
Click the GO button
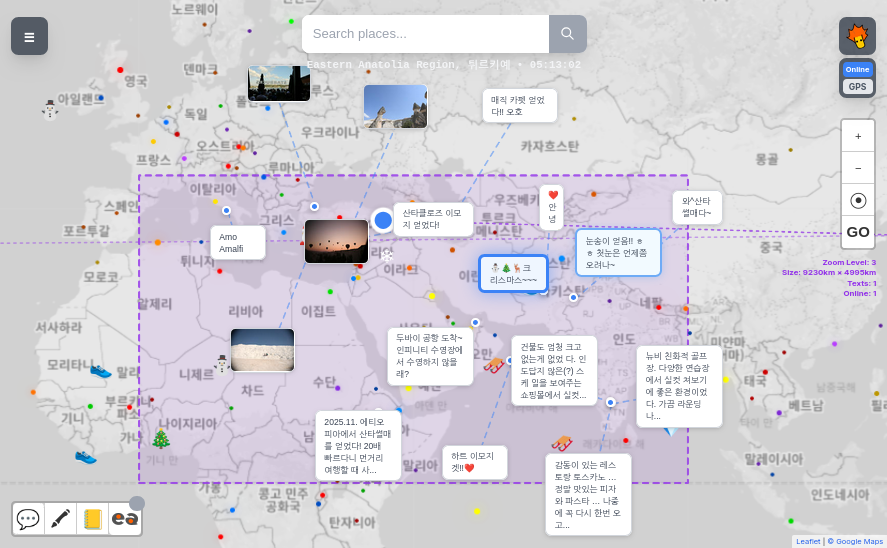click(858, 232)
